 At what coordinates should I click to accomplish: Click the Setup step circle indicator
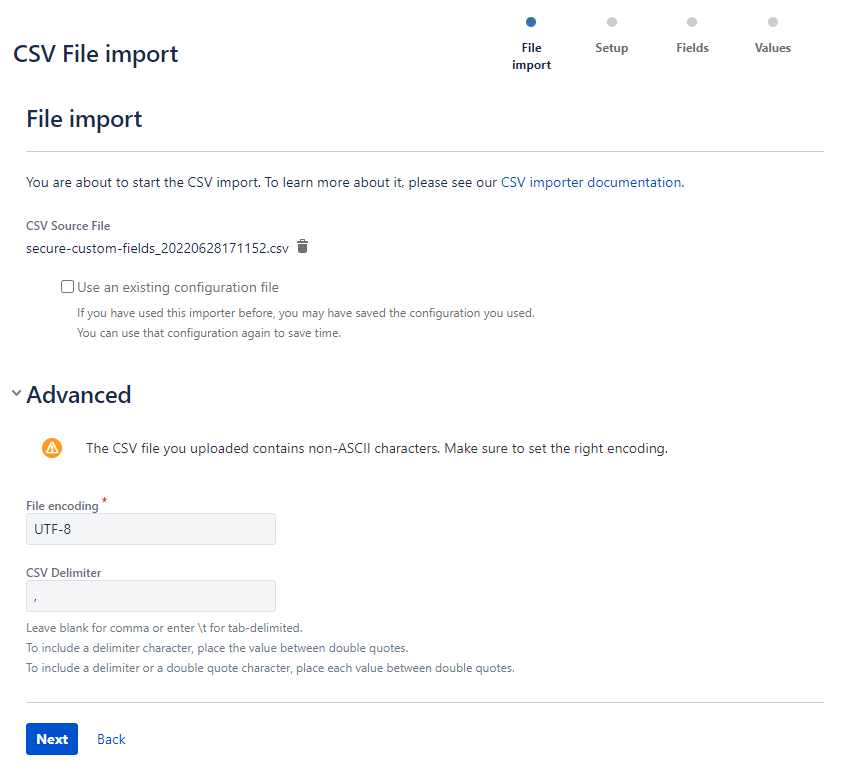(612, 22)
